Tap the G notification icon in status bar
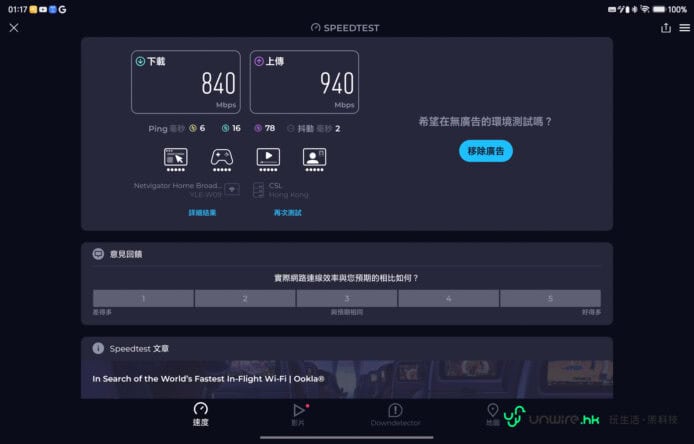 62,9
